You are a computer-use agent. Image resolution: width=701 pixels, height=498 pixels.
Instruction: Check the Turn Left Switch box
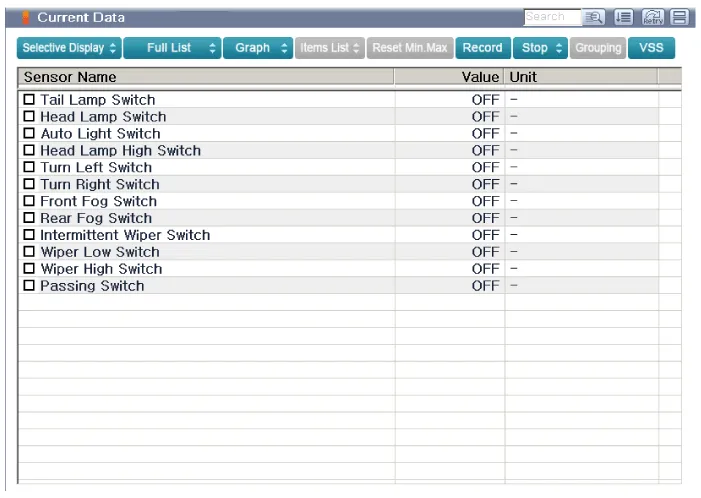pos(29,168)
